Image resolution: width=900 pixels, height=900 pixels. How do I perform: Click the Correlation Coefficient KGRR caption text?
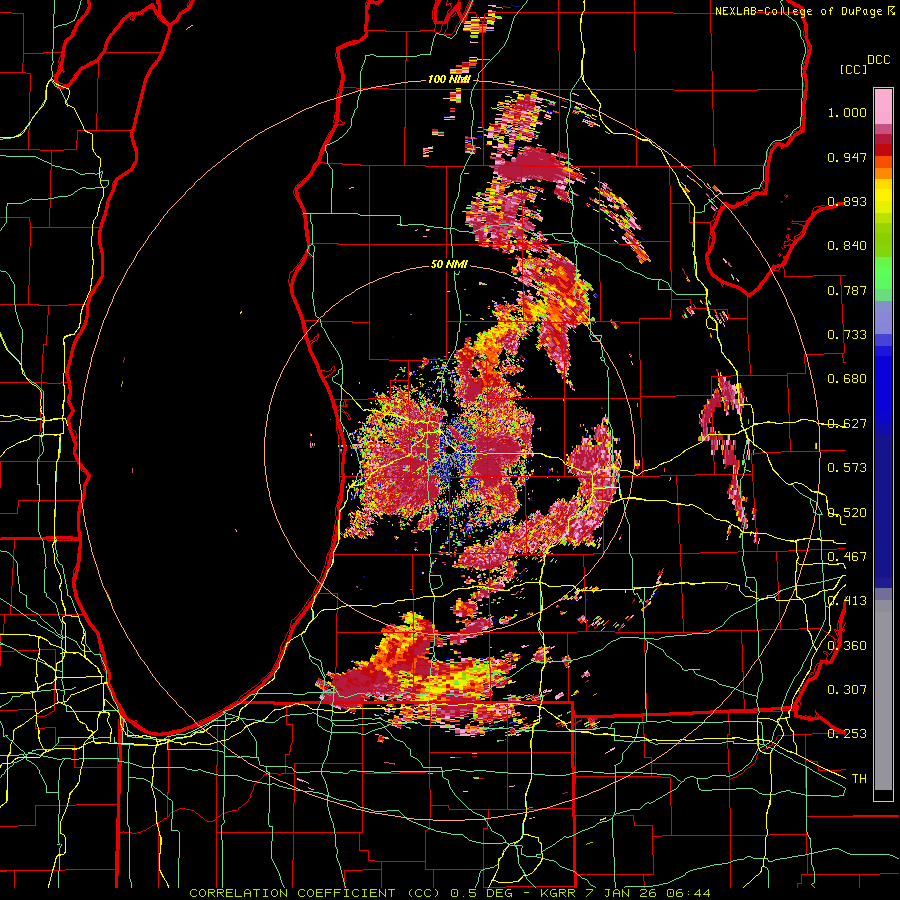click(450, 893)
